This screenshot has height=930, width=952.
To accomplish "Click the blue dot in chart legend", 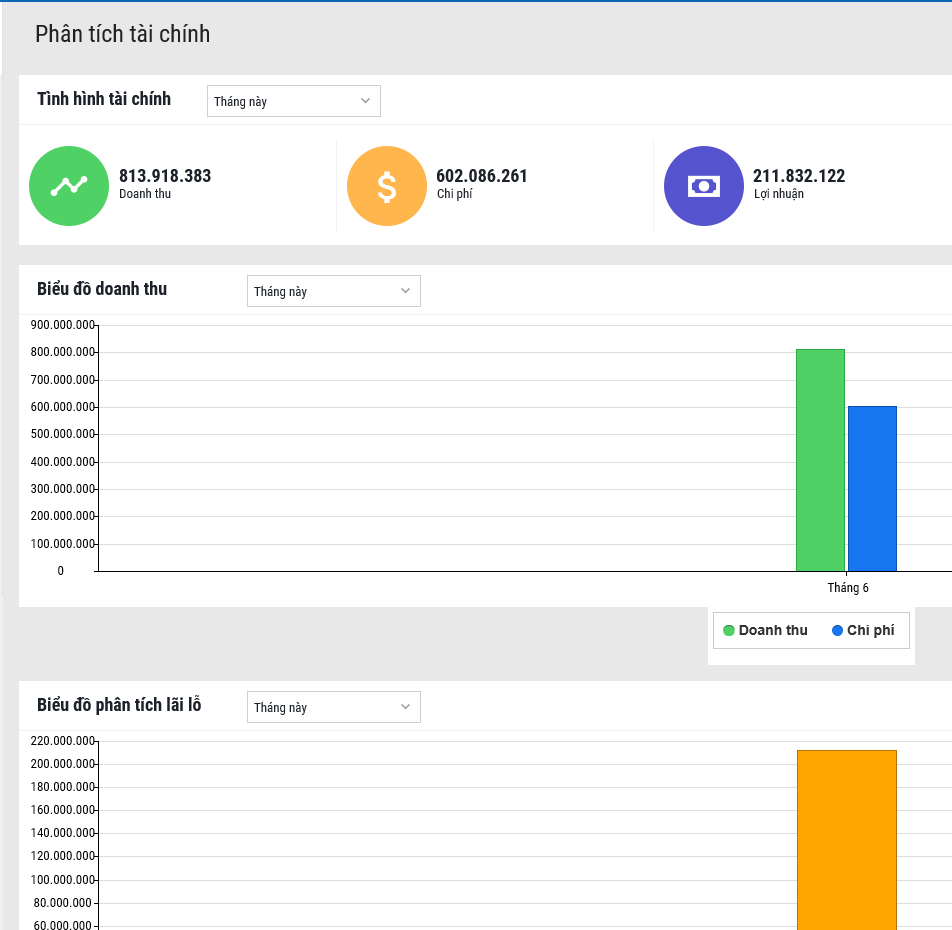I will coord(837,630).
